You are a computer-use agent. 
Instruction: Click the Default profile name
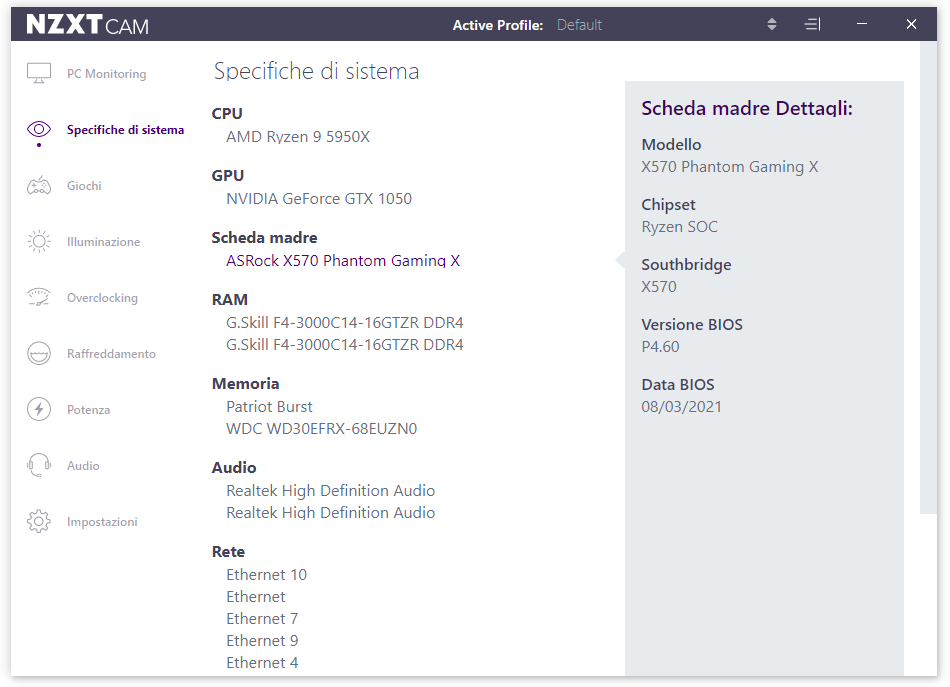579,25
